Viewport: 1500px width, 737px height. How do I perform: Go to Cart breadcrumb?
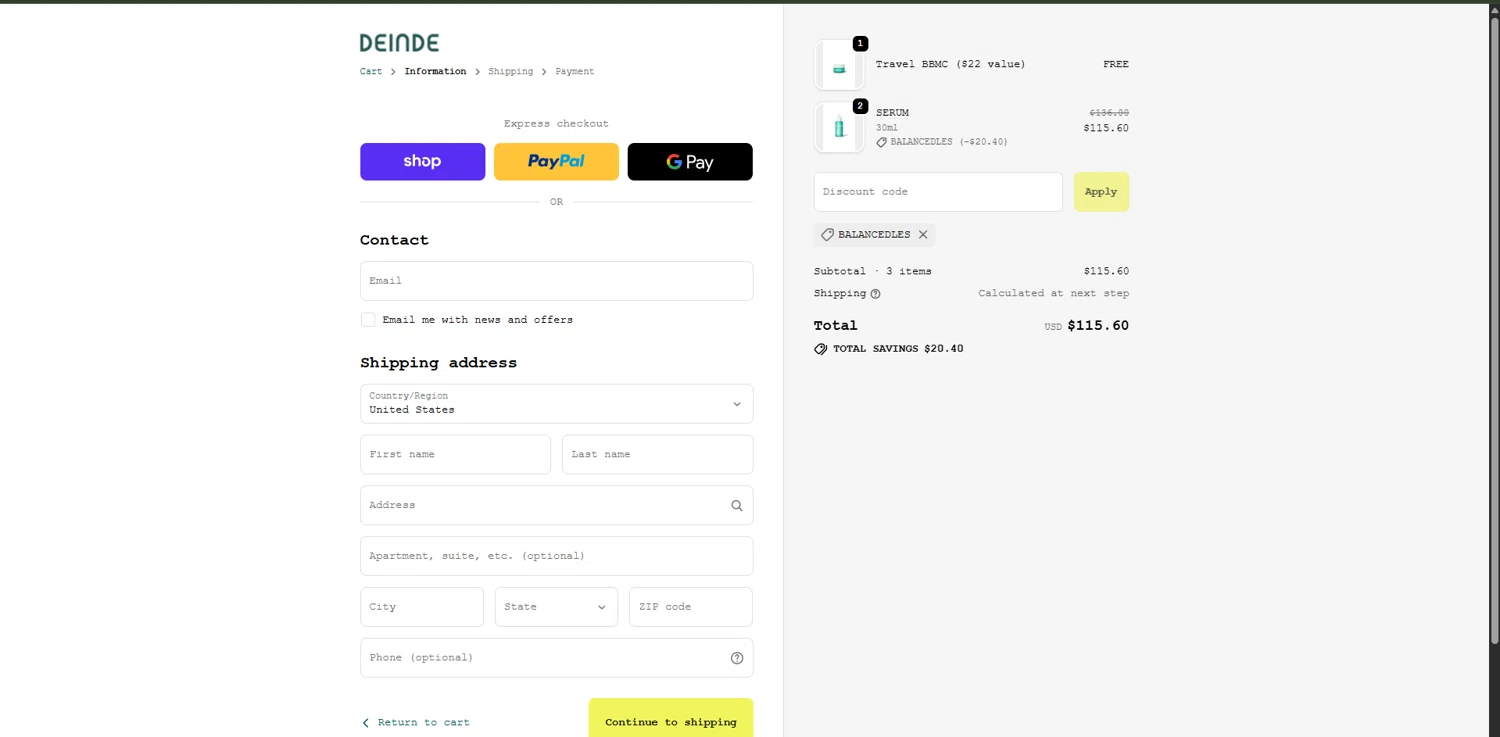371,72
